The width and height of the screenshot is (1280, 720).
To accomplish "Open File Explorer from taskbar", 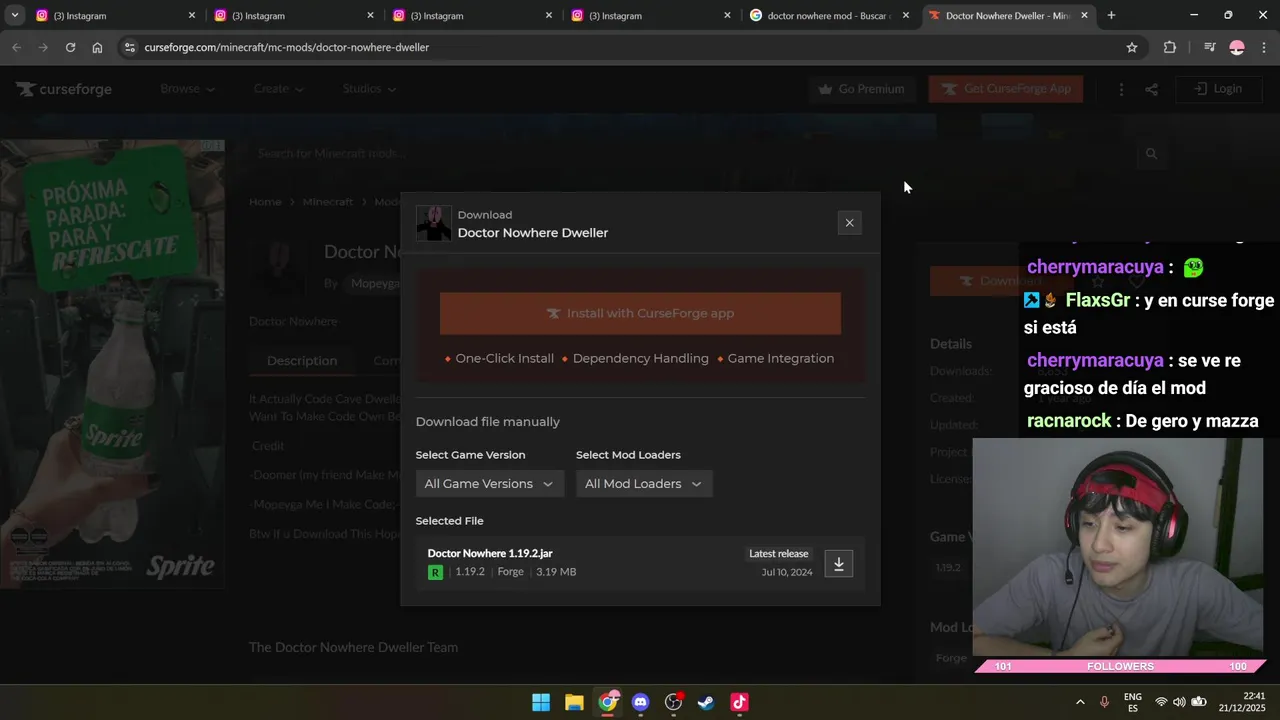I will (574, 702).
